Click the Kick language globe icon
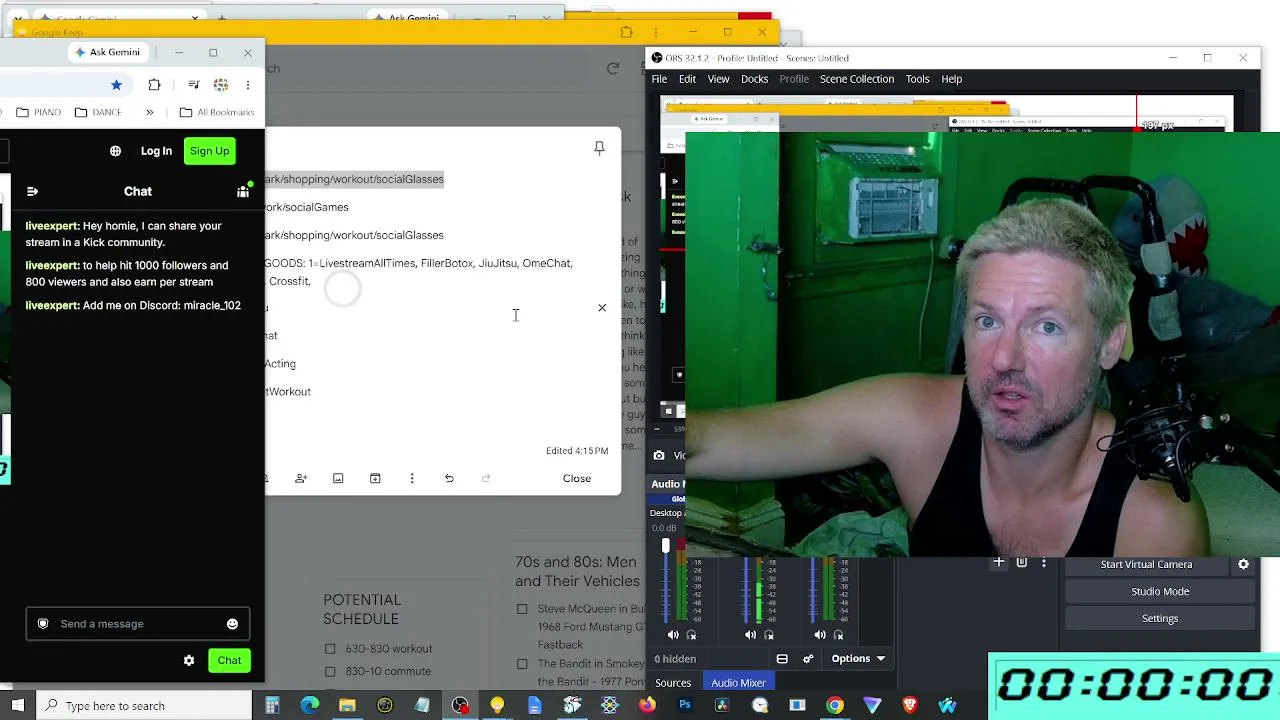The image size is (1280, 720). click(x=115, y=151)
